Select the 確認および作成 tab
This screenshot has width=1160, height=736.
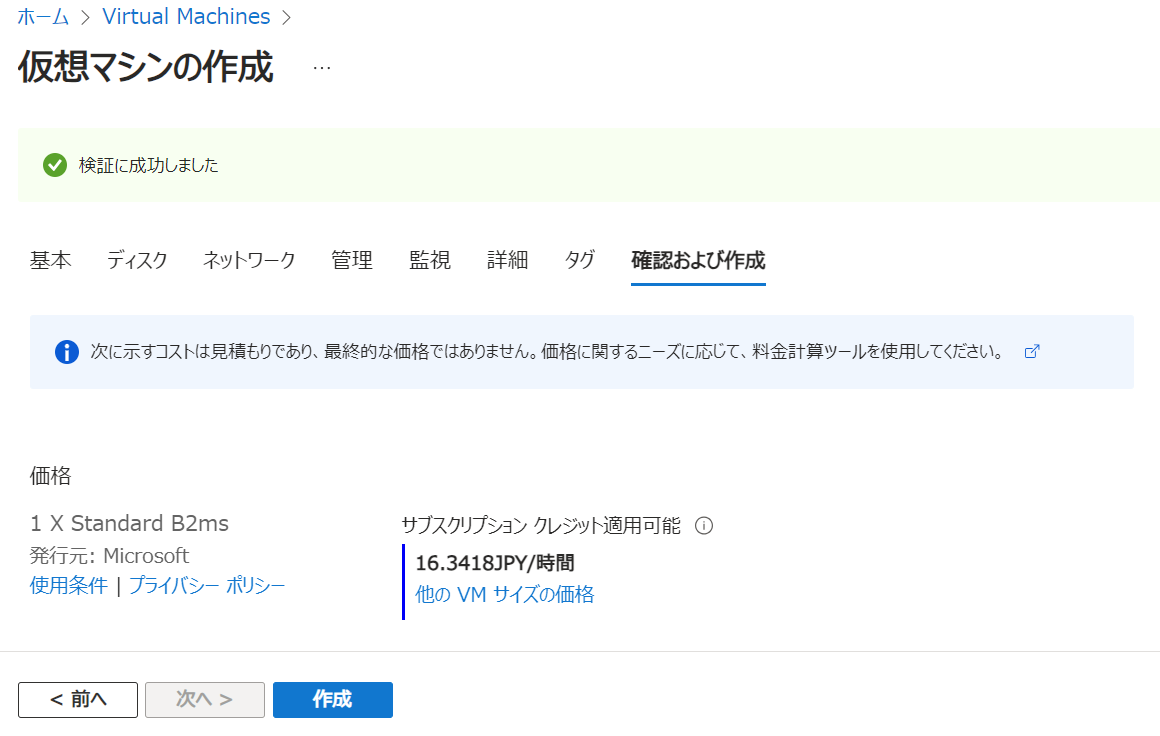tap(698, 261)
